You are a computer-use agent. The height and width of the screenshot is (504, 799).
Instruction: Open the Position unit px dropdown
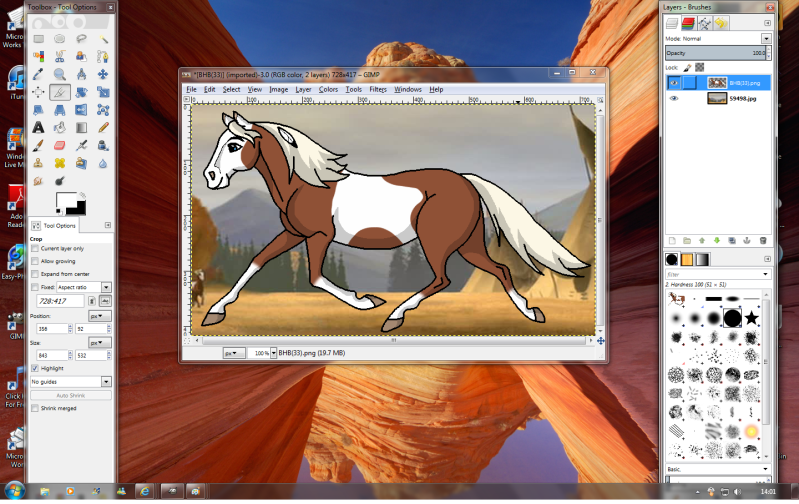(x=99, y=316)
